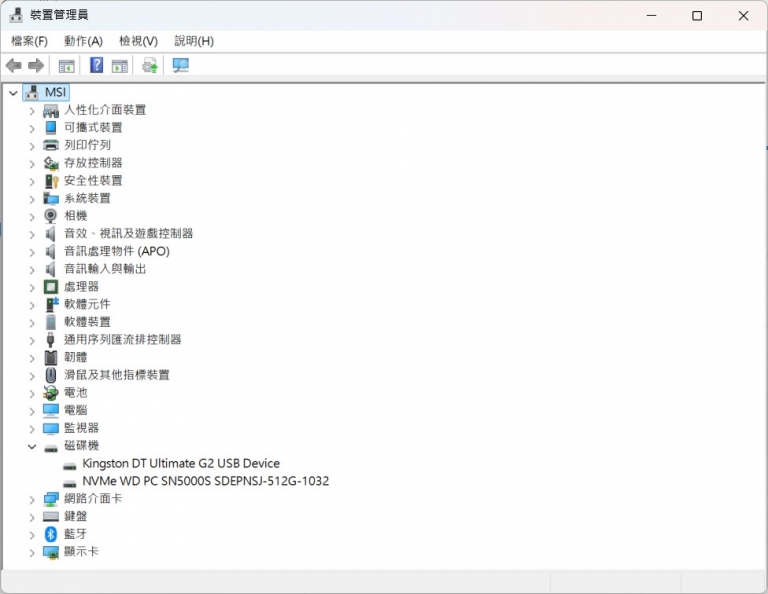Select the 音訊處理物件 (APO) label
Screen dimensions: 768x594
pyautogui.click(x=117, y=251)
